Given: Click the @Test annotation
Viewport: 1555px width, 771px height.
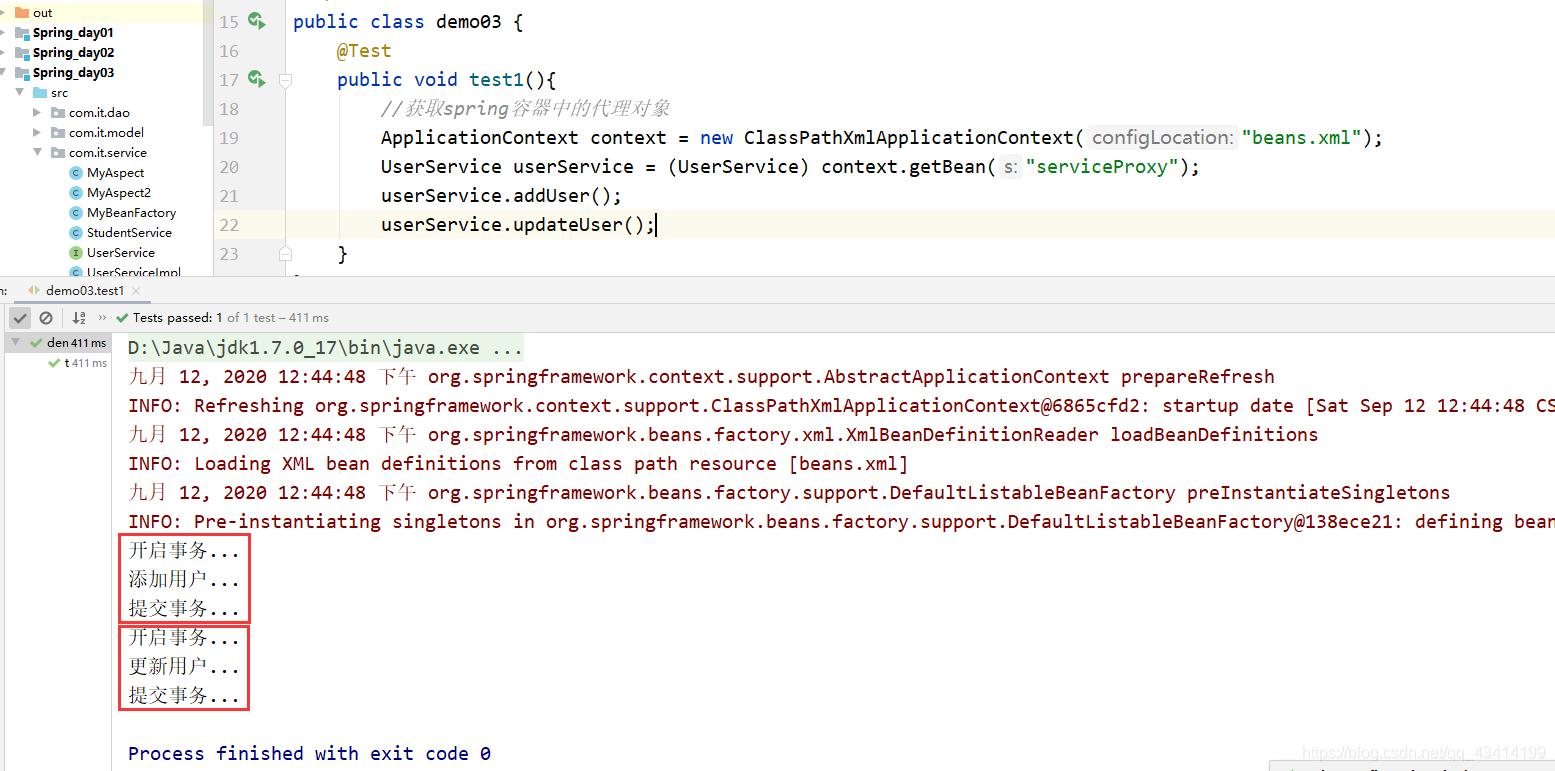Looking at the screenshot, I should [364, 51].
